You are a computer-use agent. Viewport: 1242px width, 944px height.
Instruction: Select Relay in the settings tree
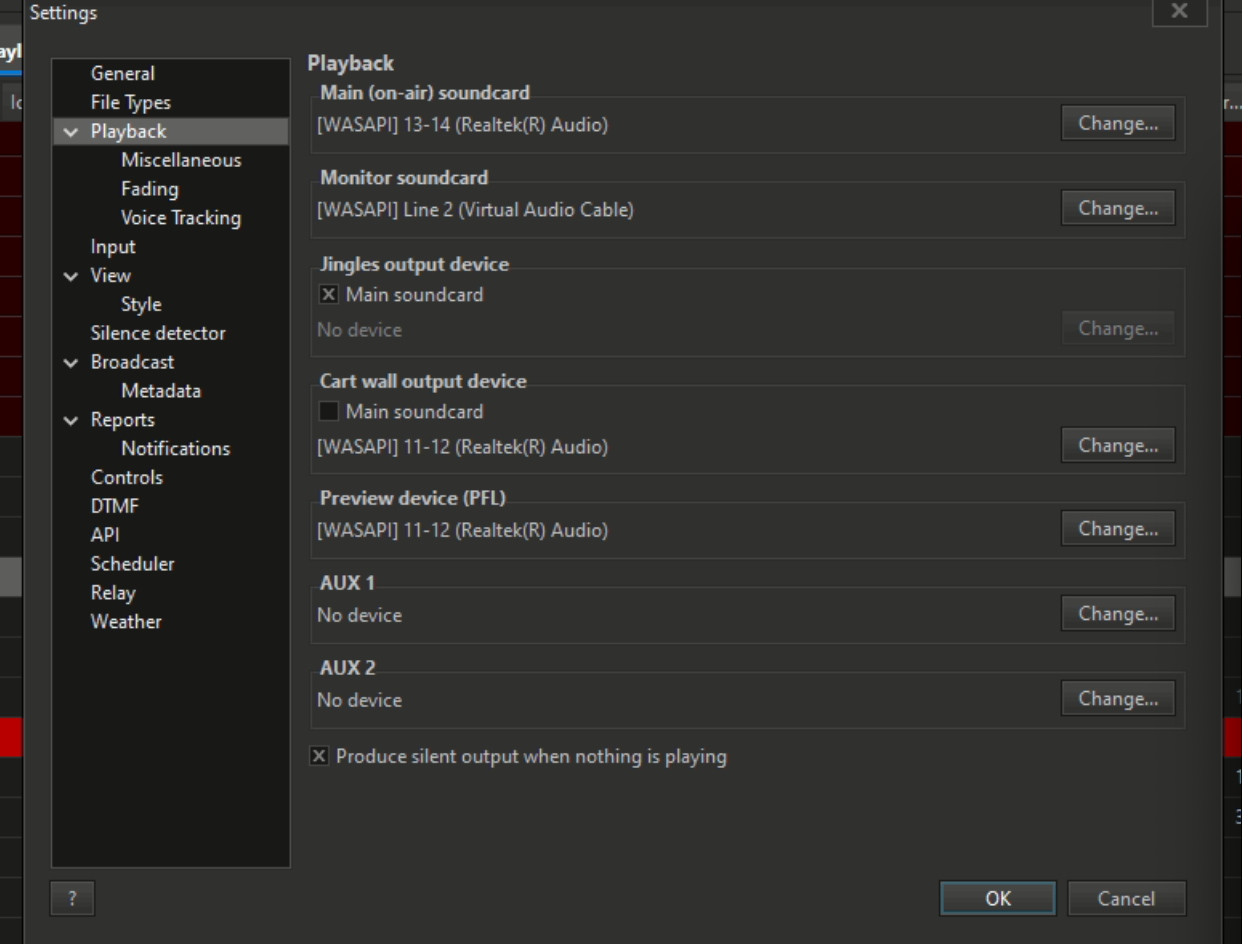(x=113, y=594)
